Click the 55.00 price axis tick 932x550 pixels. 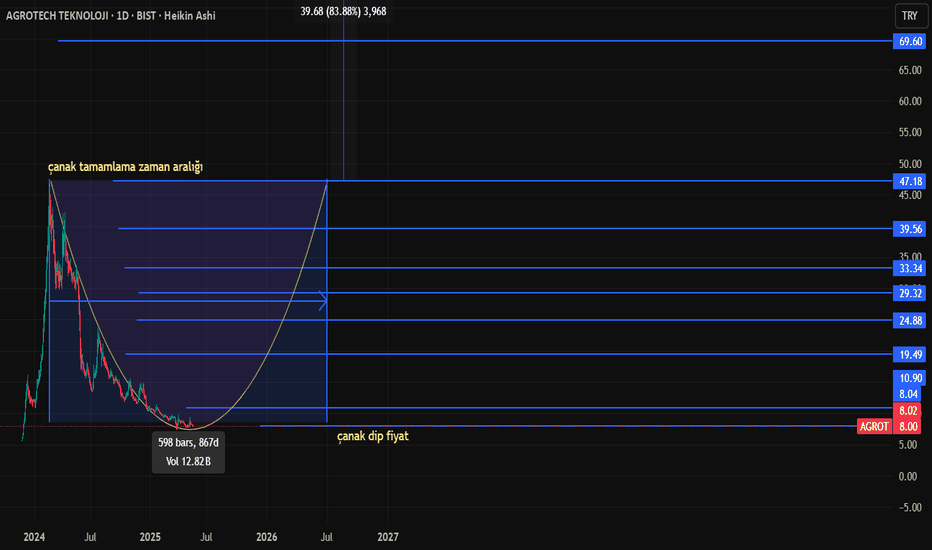(910, 132)
